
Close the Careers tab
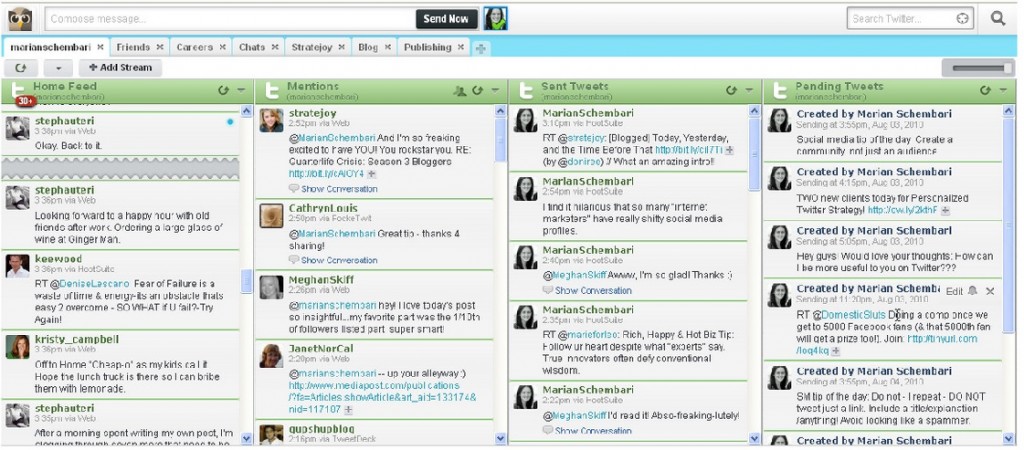point(223,47)
